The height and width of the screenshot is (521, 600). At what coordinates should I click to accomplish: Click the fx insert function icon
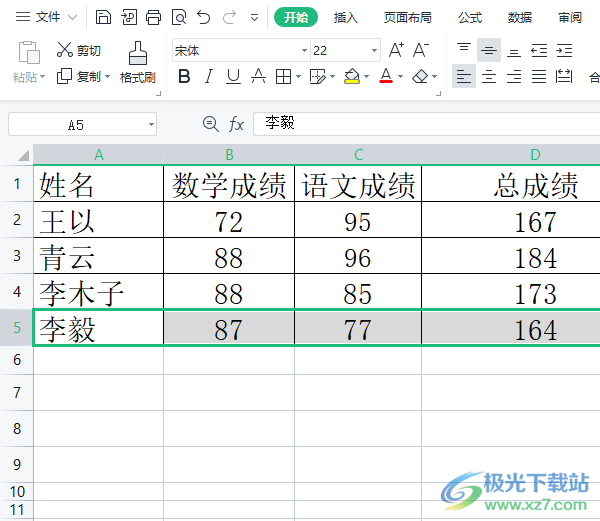(x=236, y=124)
